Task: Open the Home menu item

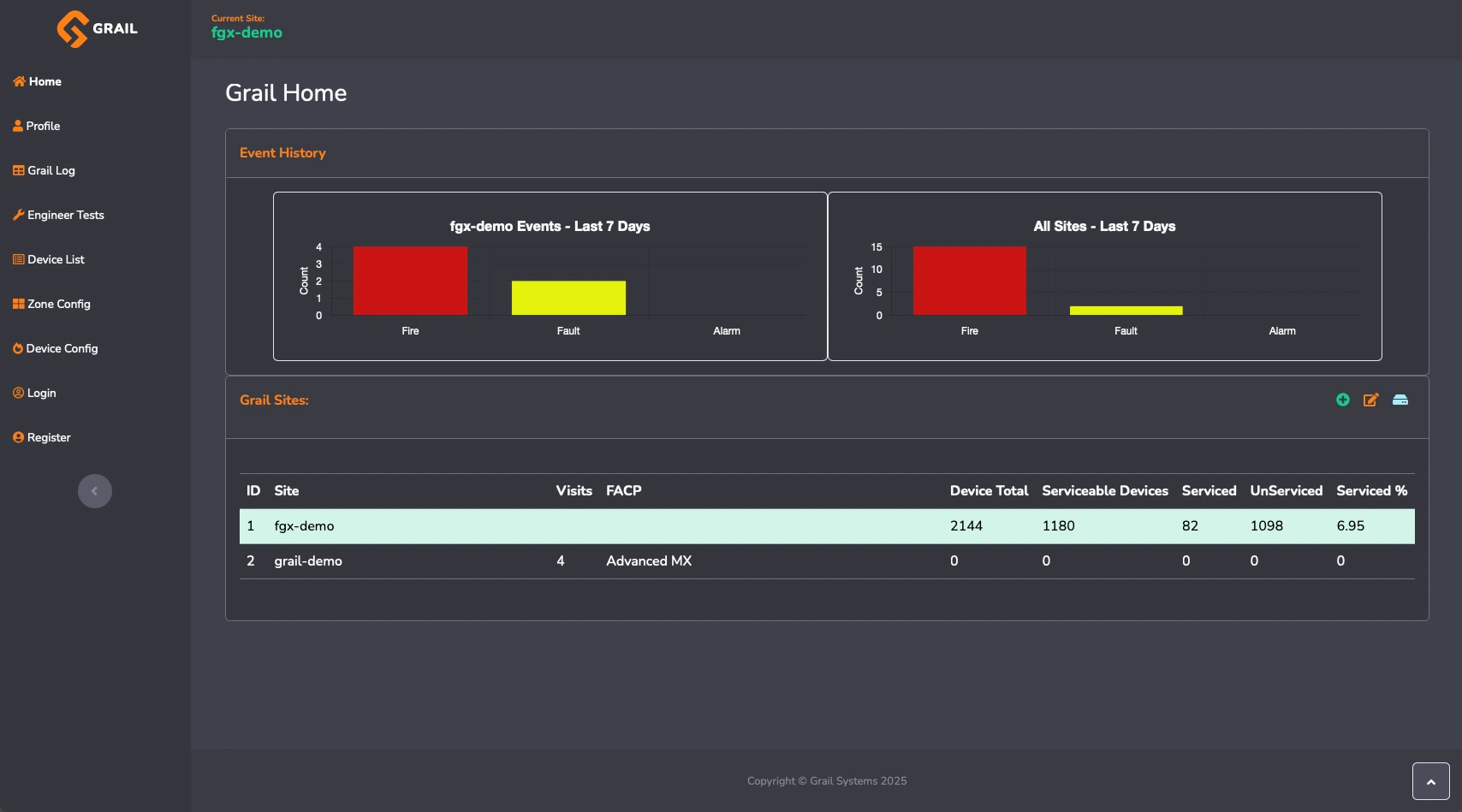Action: point(45,81)
